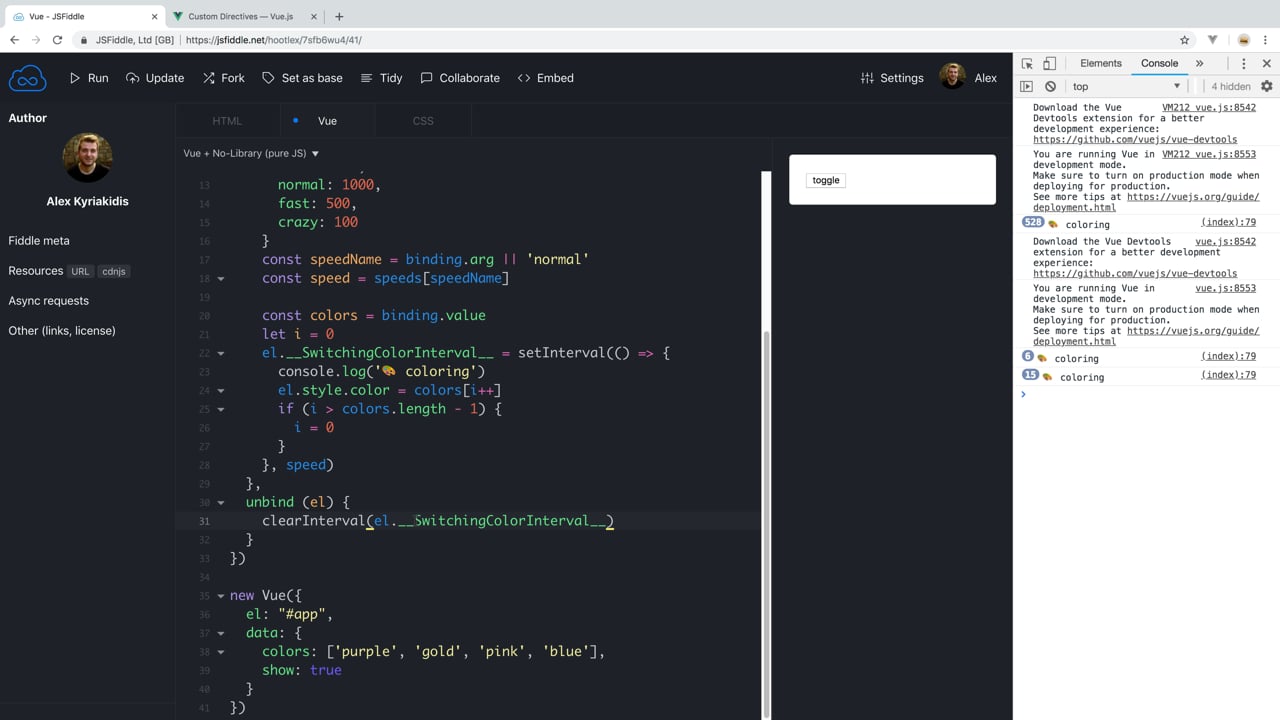Viewport: 1280px width, 720px height.
Task: Open Fiddle meta section
Action: [x=39, y=241]
